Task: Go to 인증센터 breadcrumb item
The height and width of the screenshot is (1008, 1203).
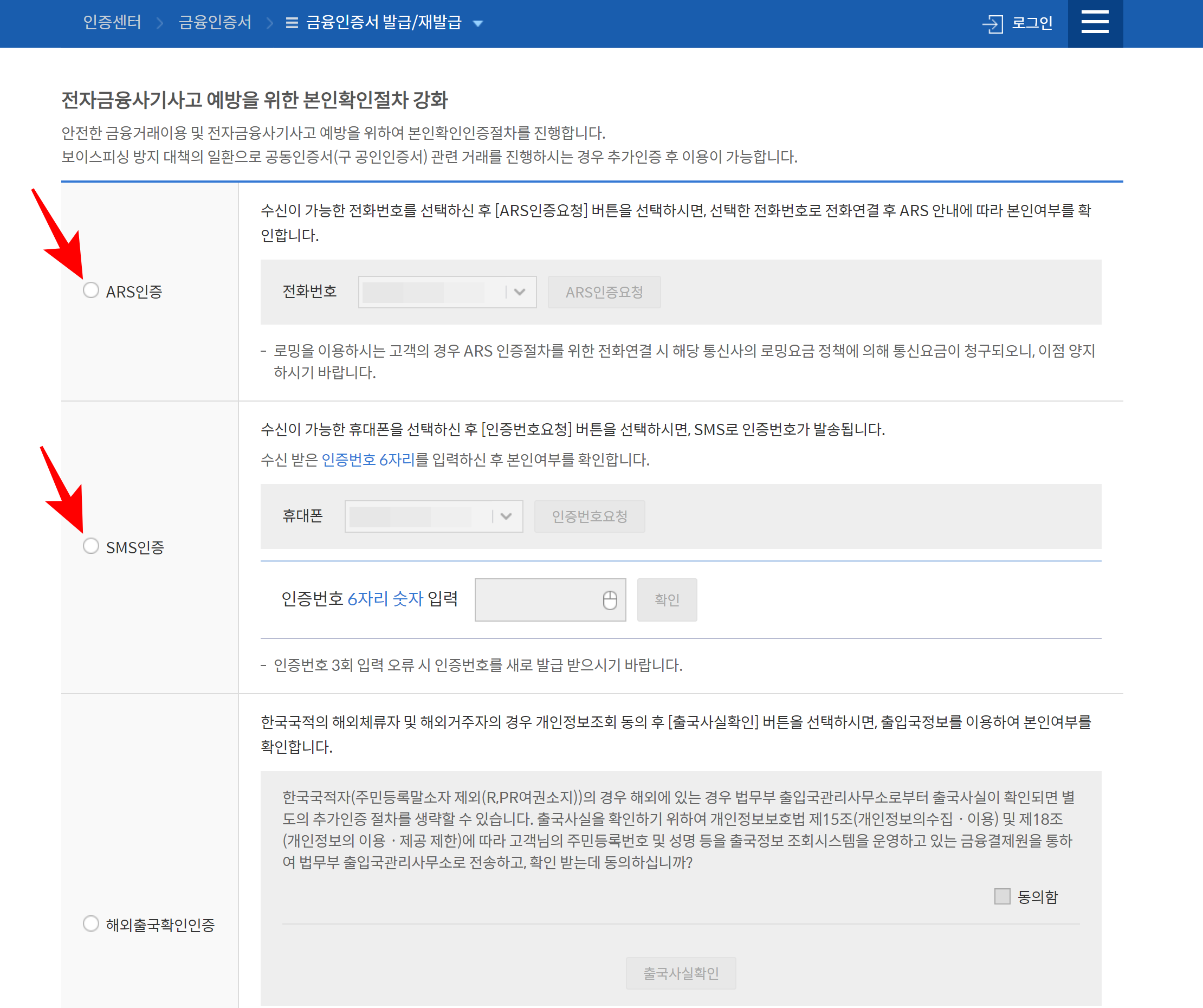Action: pyautogui.click(x=112, y=23)
